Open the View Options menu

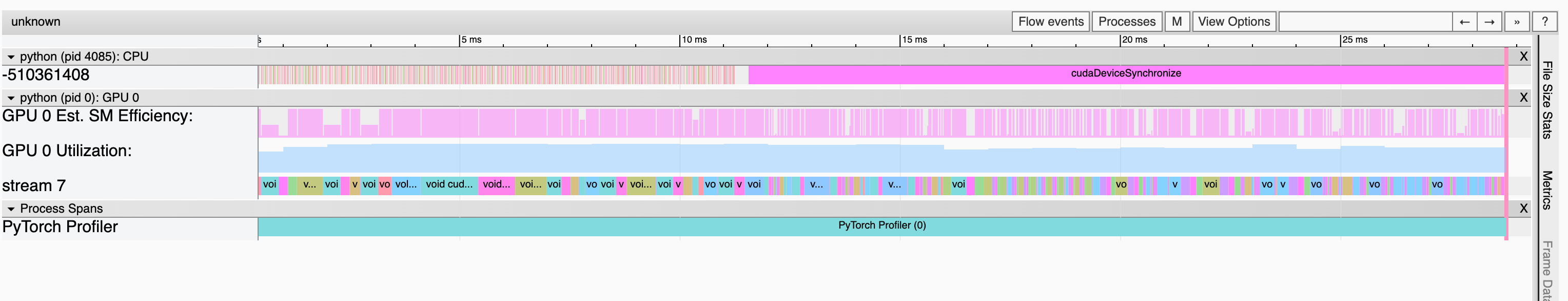coord(1234,22)
